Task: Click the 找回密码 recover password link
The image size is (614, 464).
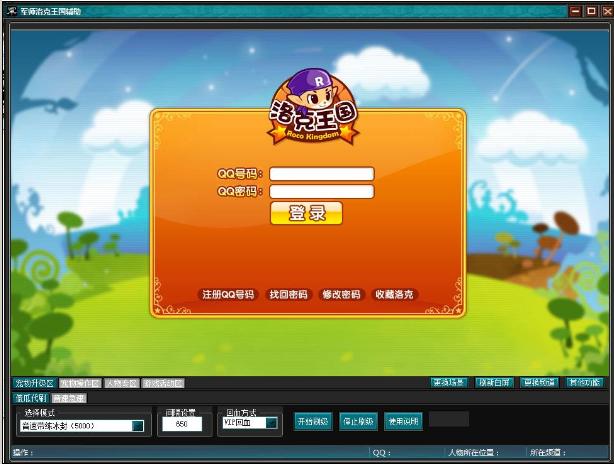Action: coord(288,295)
